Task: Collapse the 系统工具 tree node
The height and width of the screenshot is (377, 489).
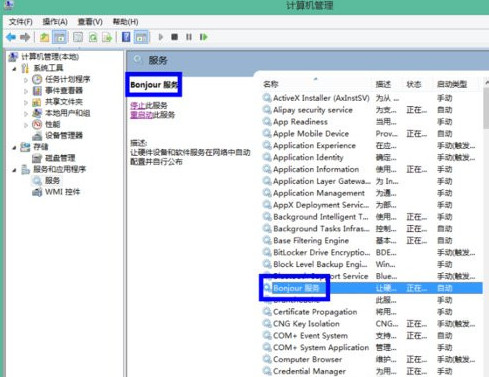Action: coord(14,69)
